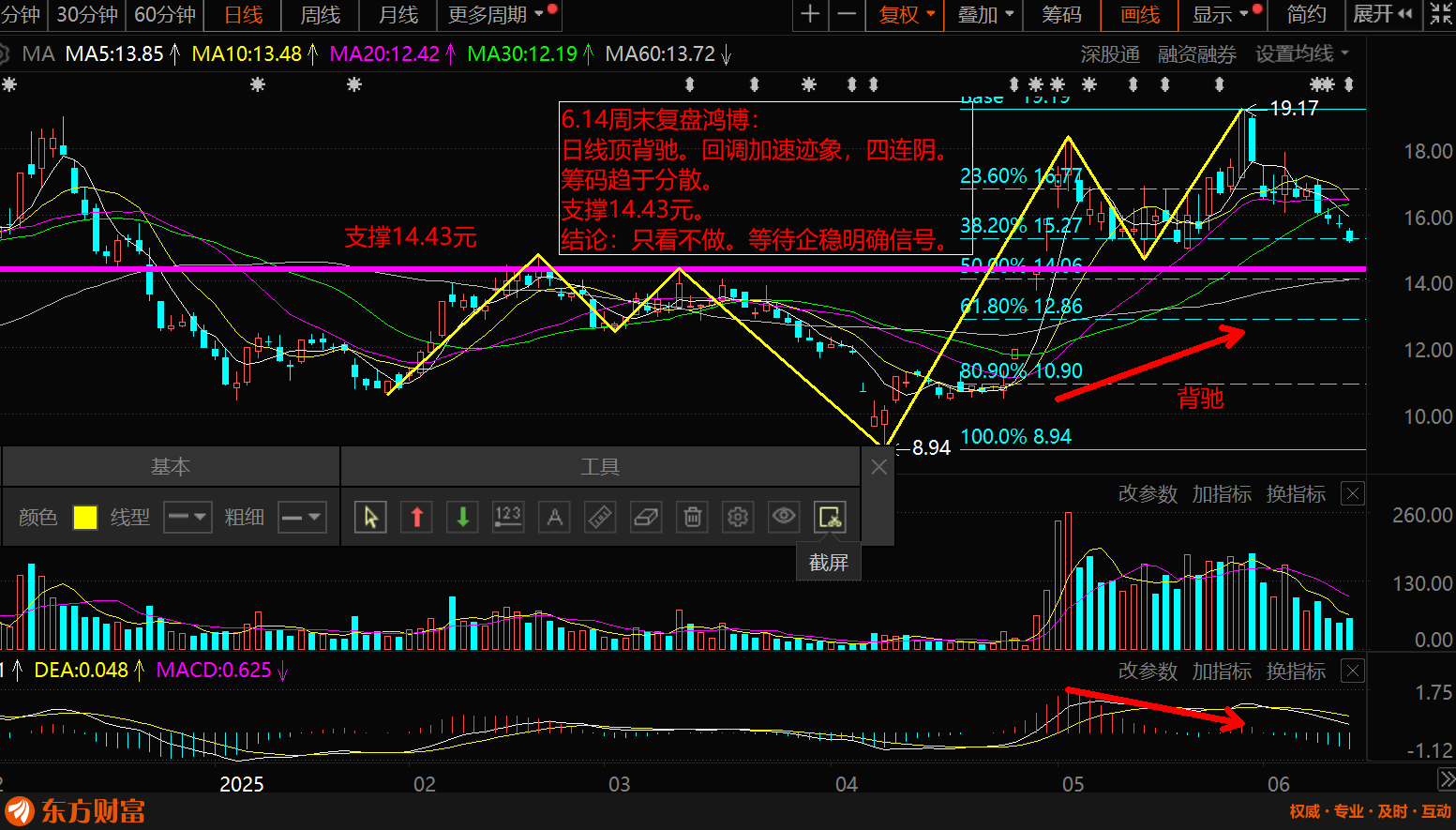Click 加指标 in volume panel
Image resolution: width=1456 pixels, height=830 pixels.
(x=1222, y=494)
